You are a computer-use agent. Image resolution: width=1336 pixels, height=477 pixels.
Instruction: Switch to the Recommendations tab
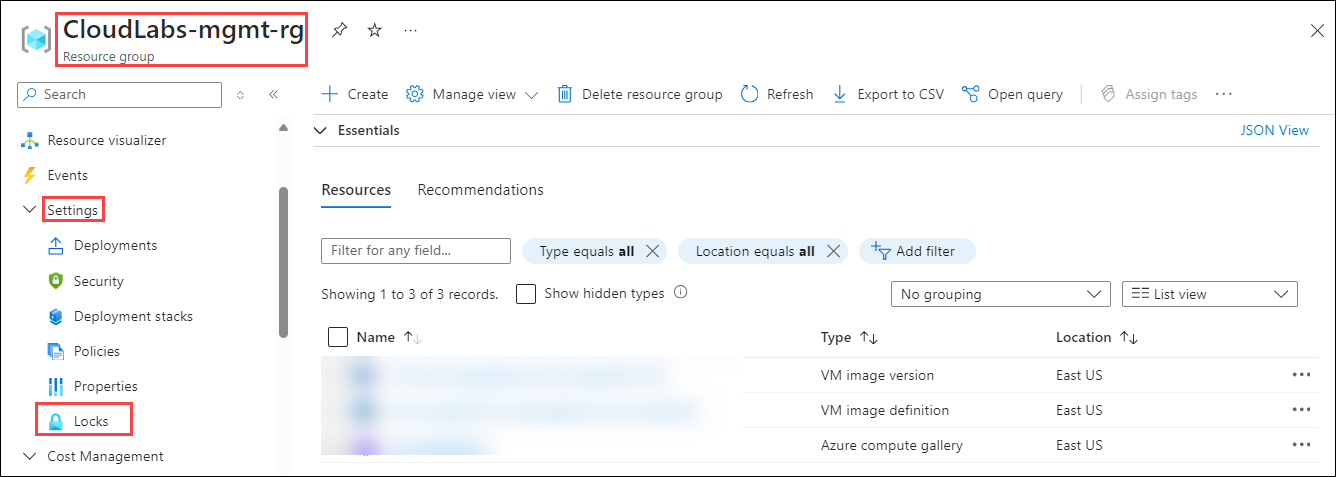pos(480,190)
